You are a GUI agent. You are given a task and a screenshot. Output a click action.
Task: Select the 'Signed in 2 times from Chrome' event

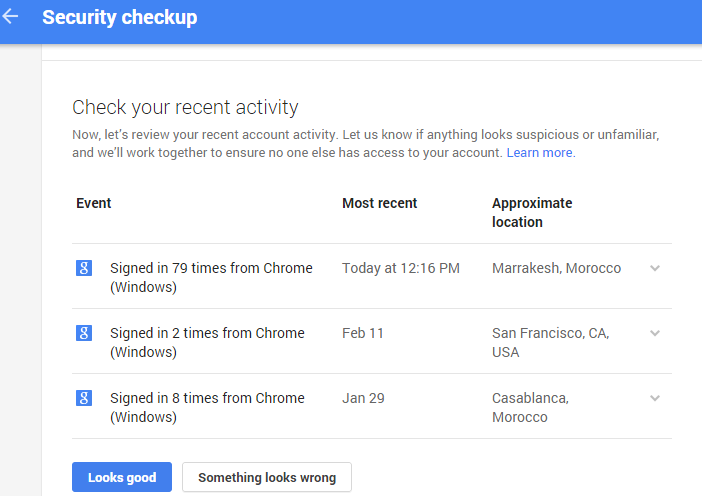coord(207,342)
